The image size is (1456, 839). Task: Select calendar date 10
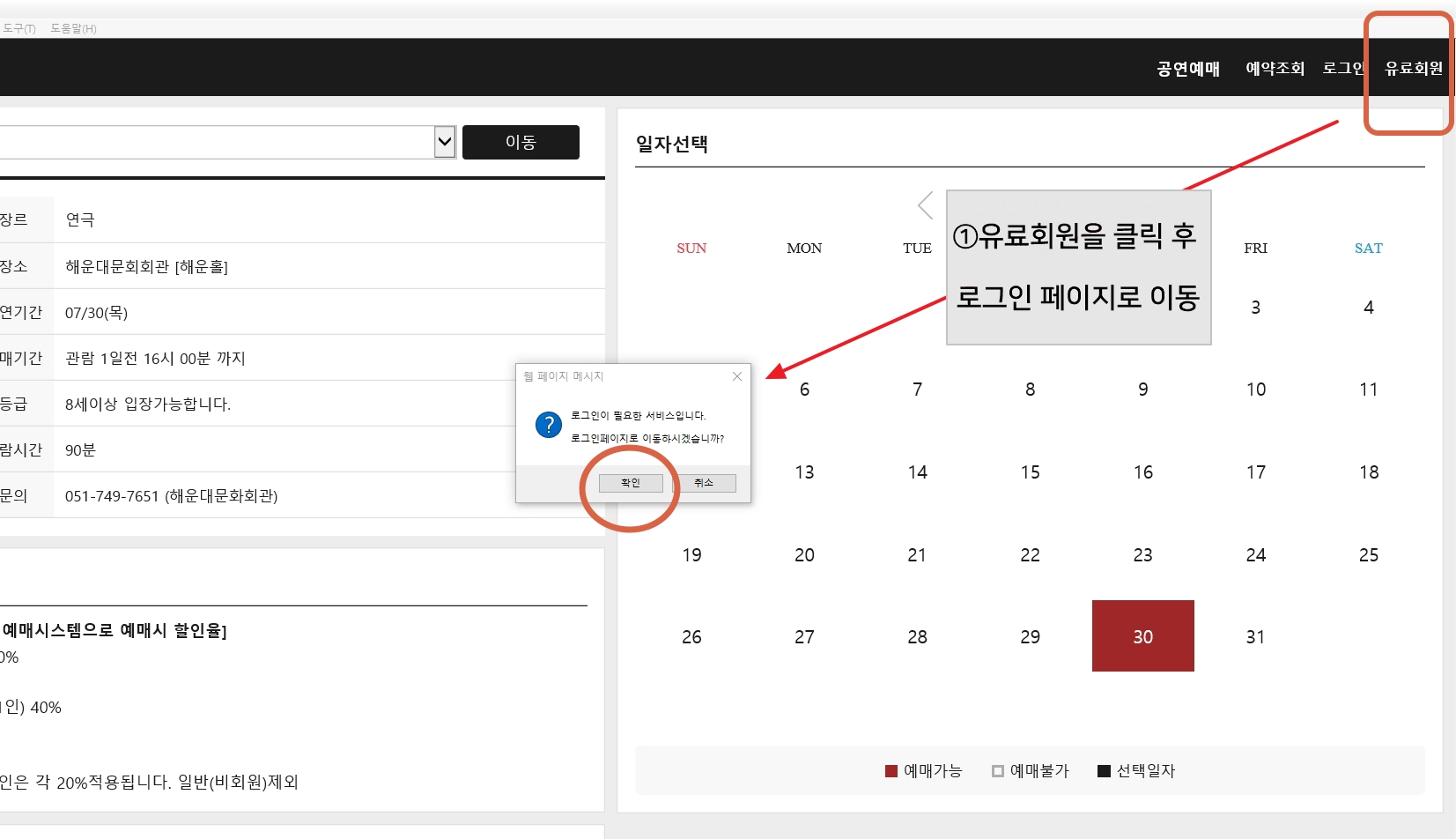[x=1255, y=390]
